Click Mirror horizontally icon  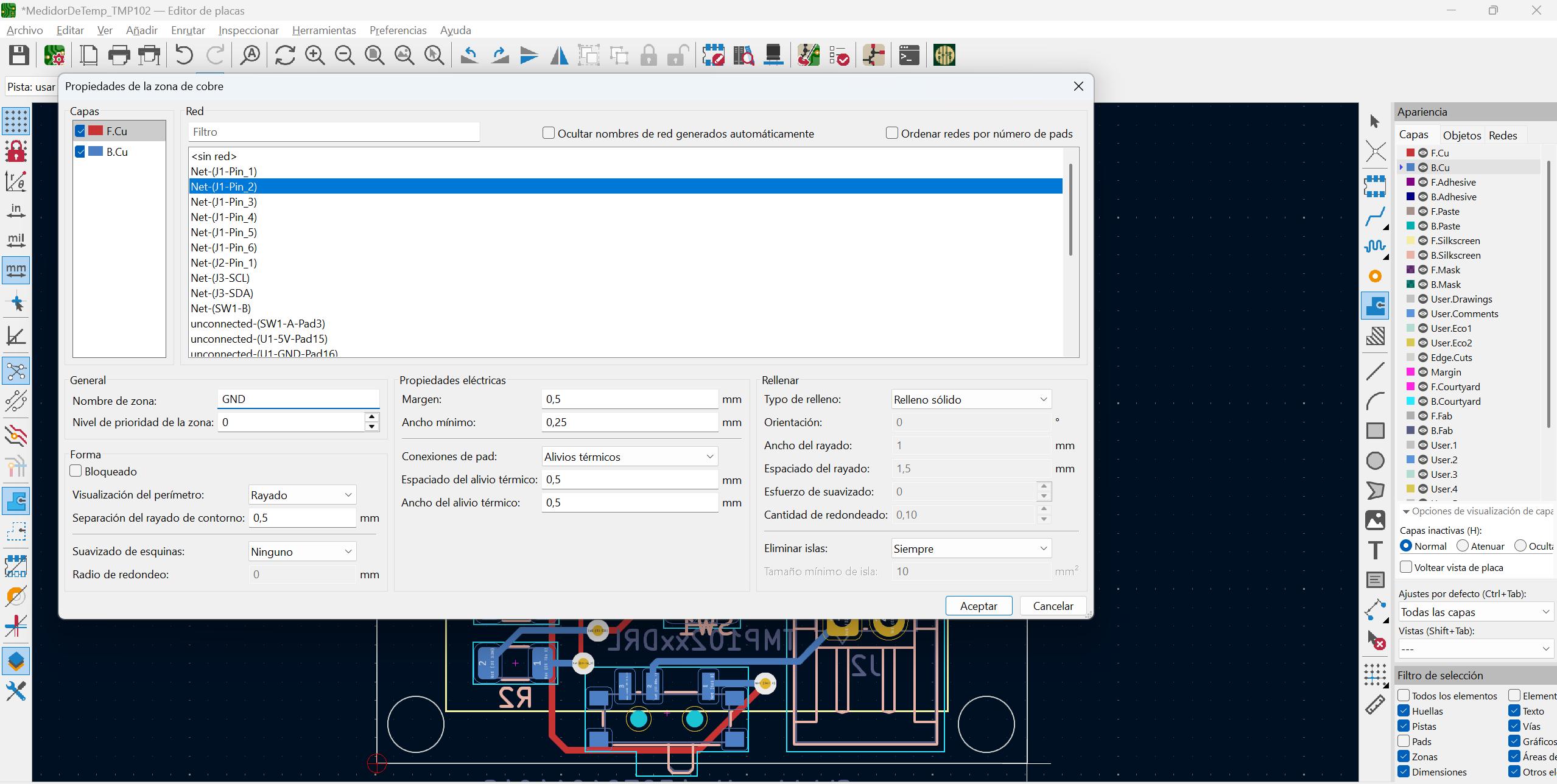559,55
